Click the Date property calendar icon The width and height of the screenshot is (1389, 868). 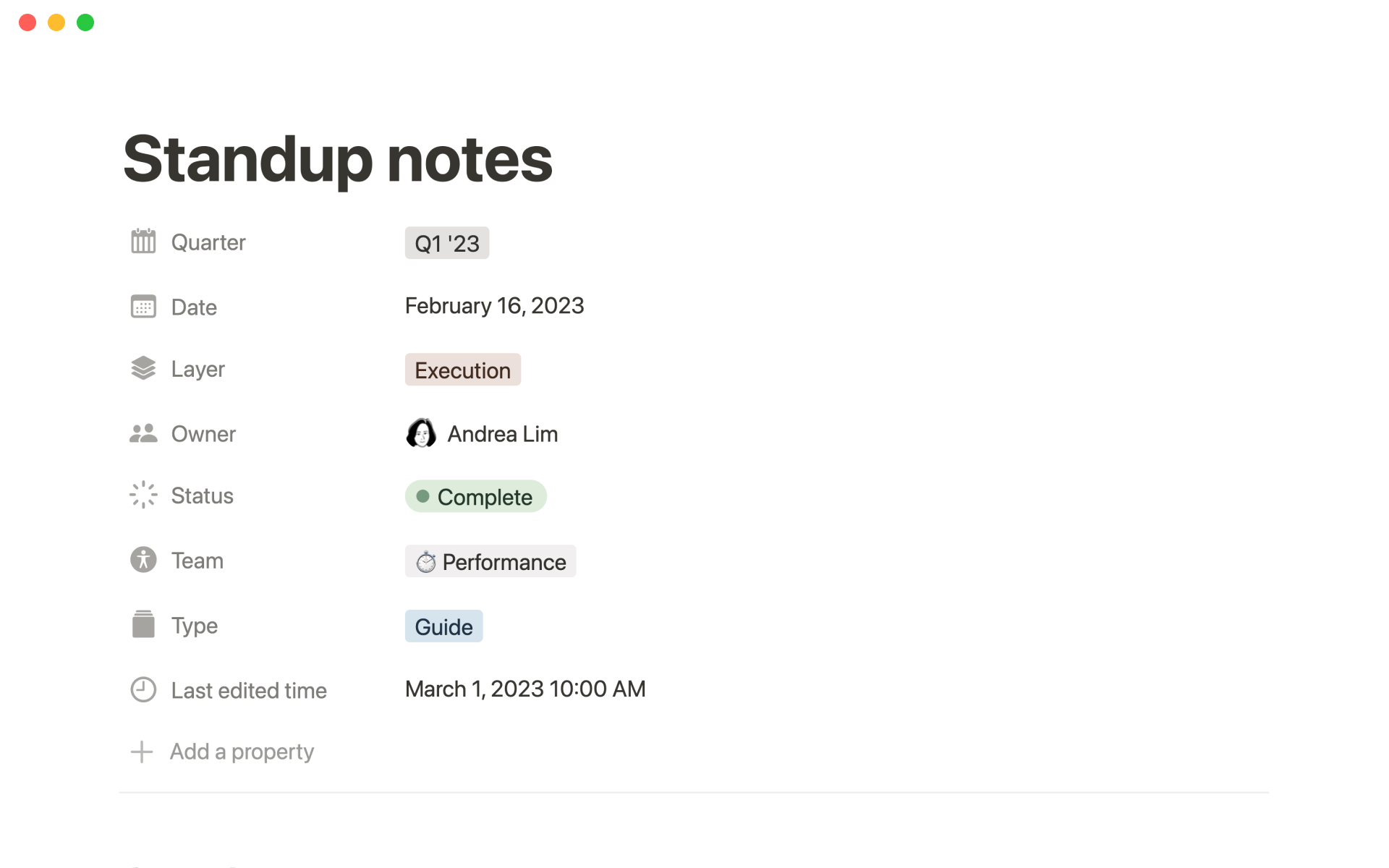[x=143, y=307]
